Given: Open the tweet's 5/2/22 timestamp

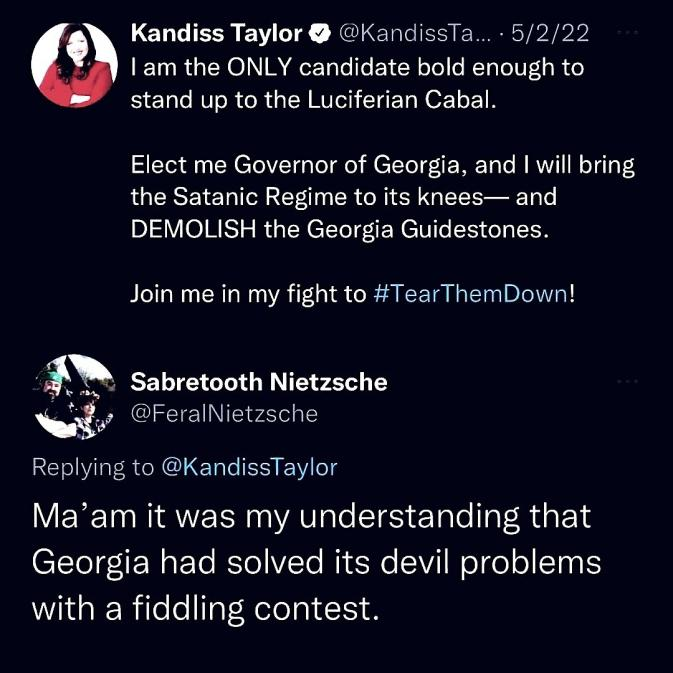Looking at the screenshot, I should 550,34.
